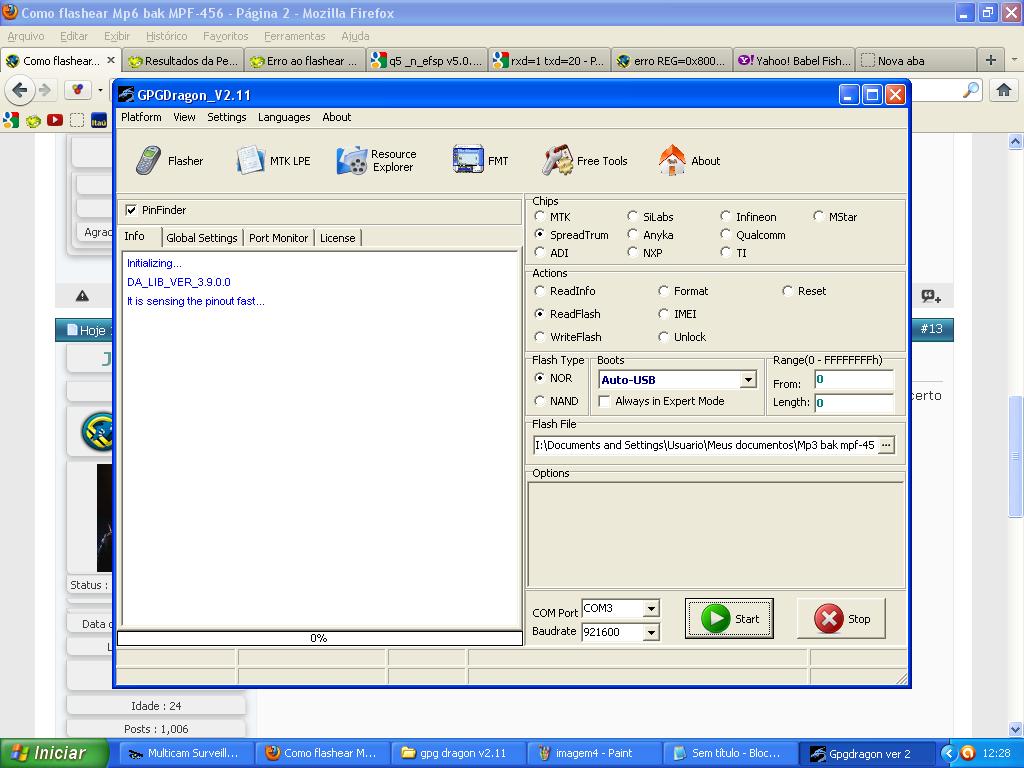1024x768 pixels.
Task: Open the FMT tool
Action: (x=481, y=161)
